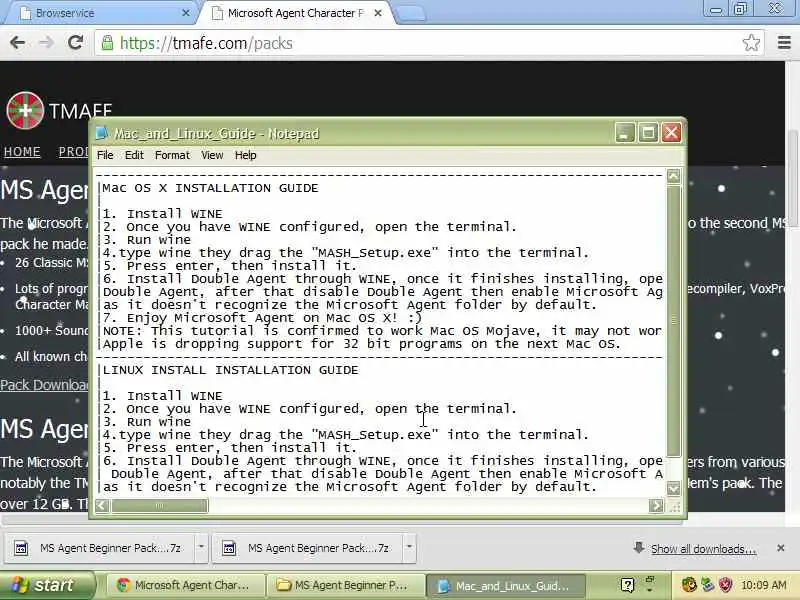Switch to Microsoft Agent Char taskbar button
The width and height of the screenshot is (800, 600).
point(187,585)
